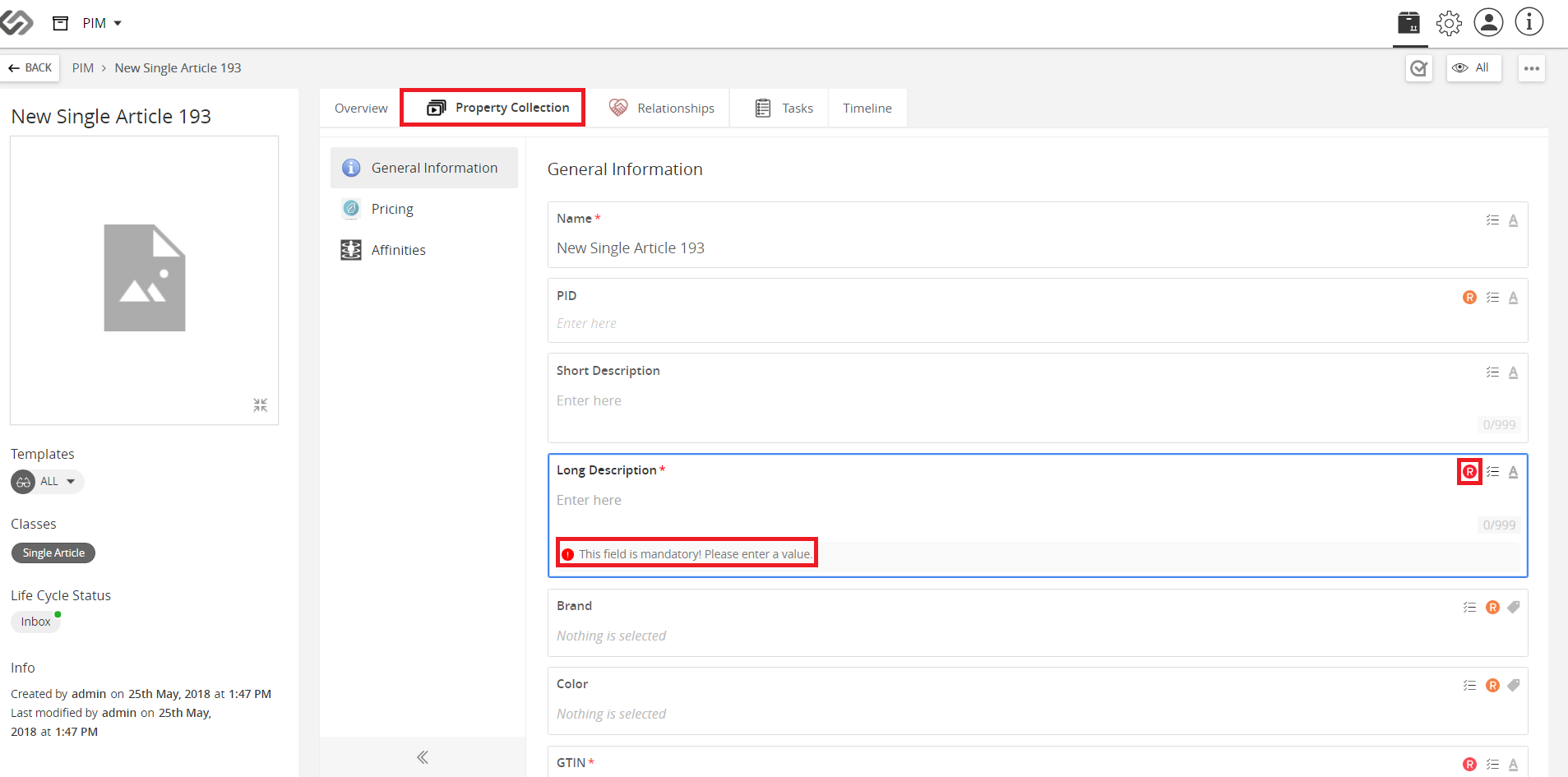Image resolution: width=1568 pixels, height=777 pixels.
Task: Open the clipboard basket icon in header
Action: coord(1408,22)
